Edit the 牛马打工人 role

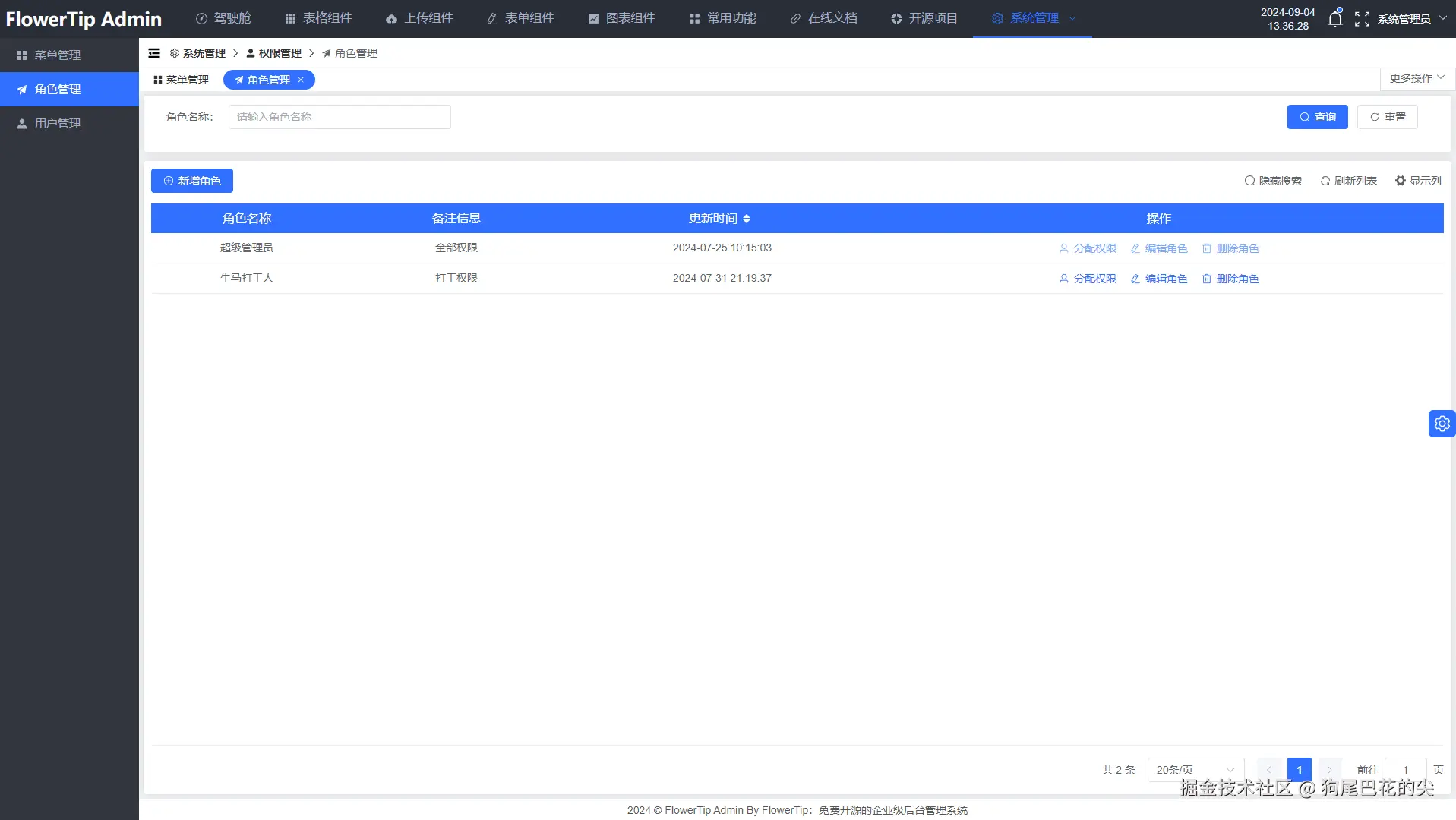(1159, 279)
